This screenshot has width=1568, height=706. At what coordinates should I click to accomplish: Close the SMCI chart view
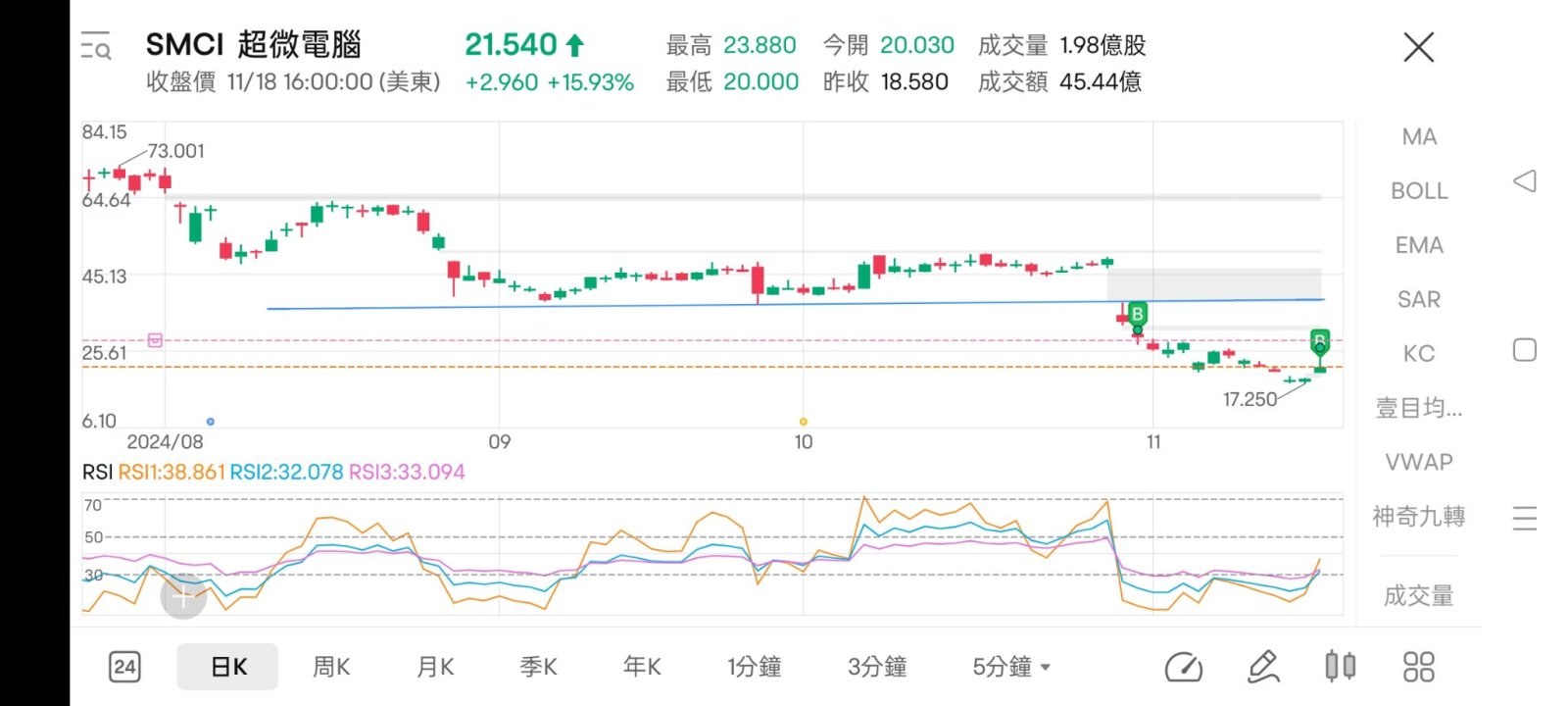coord(1418,47)
